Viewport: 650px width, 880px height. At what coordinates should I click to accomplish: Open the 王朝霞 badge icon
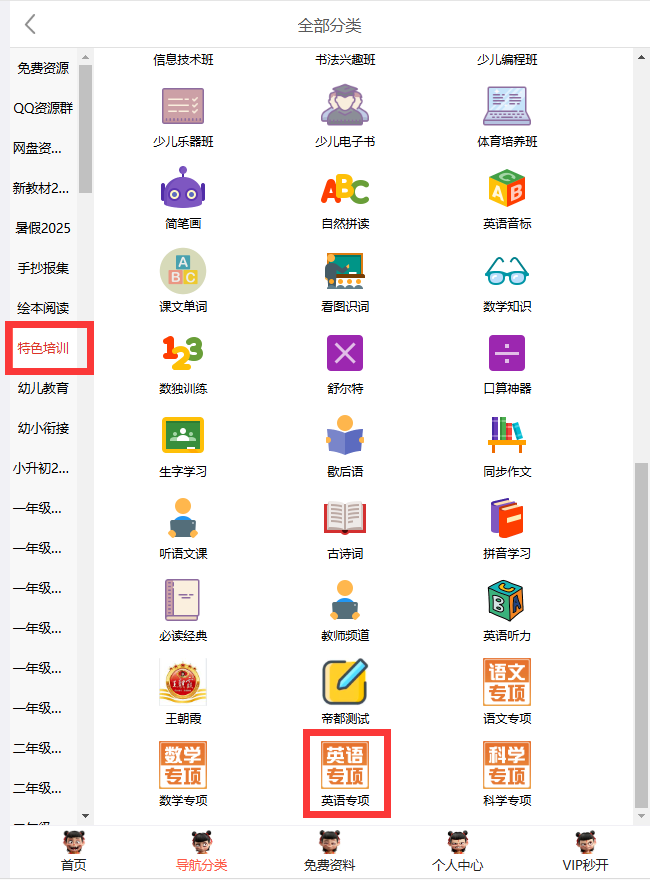point(183,683)
